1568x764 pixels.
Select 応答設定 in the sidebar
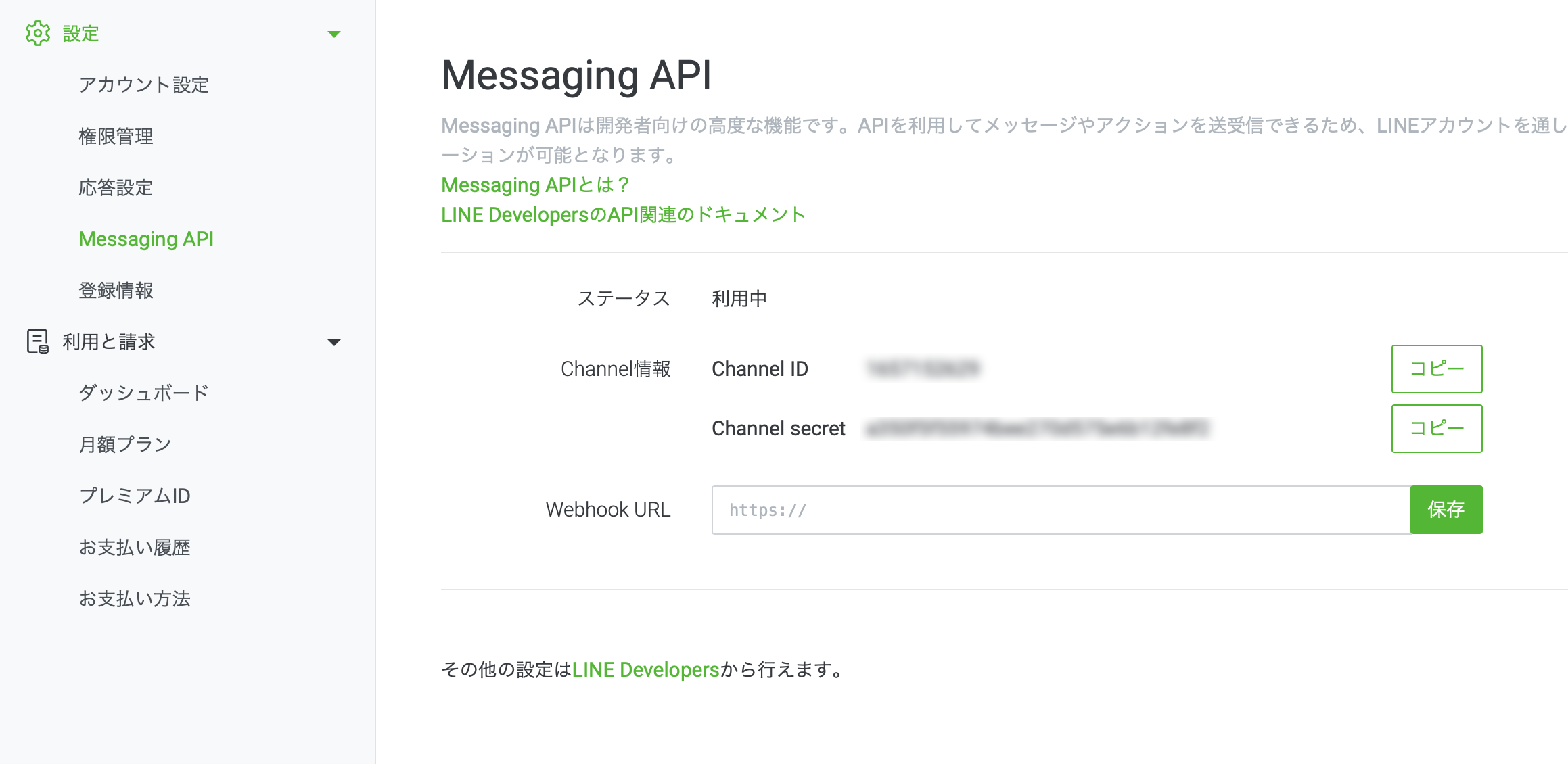click(116, 188)
